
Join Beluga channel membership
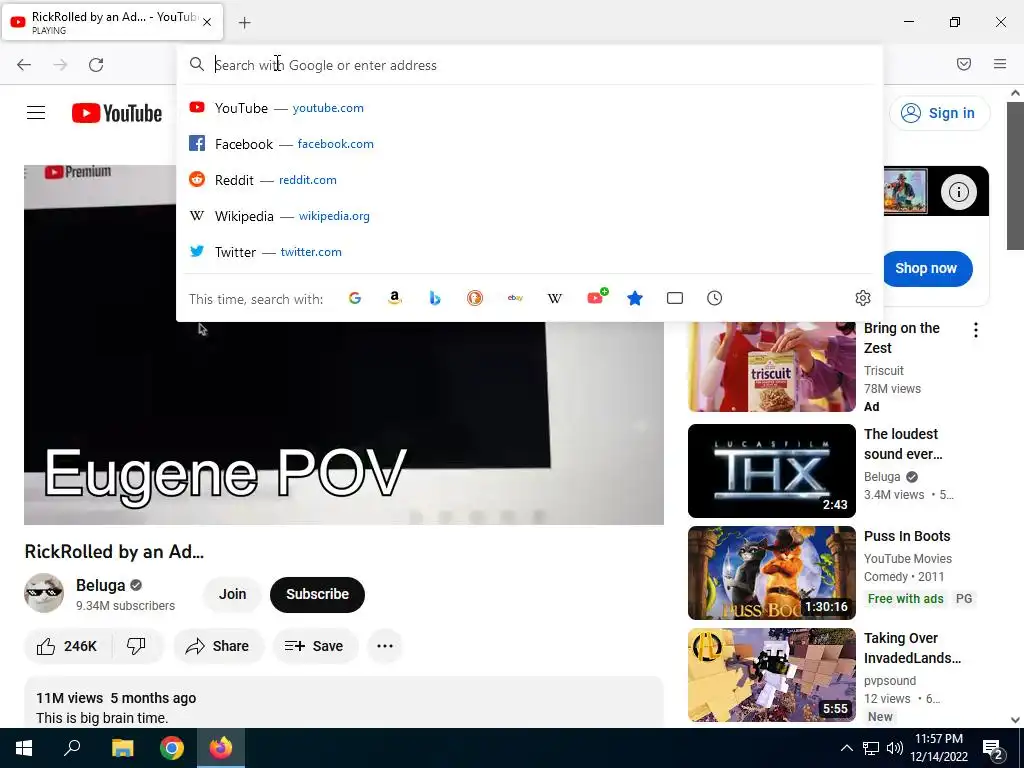coord(232,594)
